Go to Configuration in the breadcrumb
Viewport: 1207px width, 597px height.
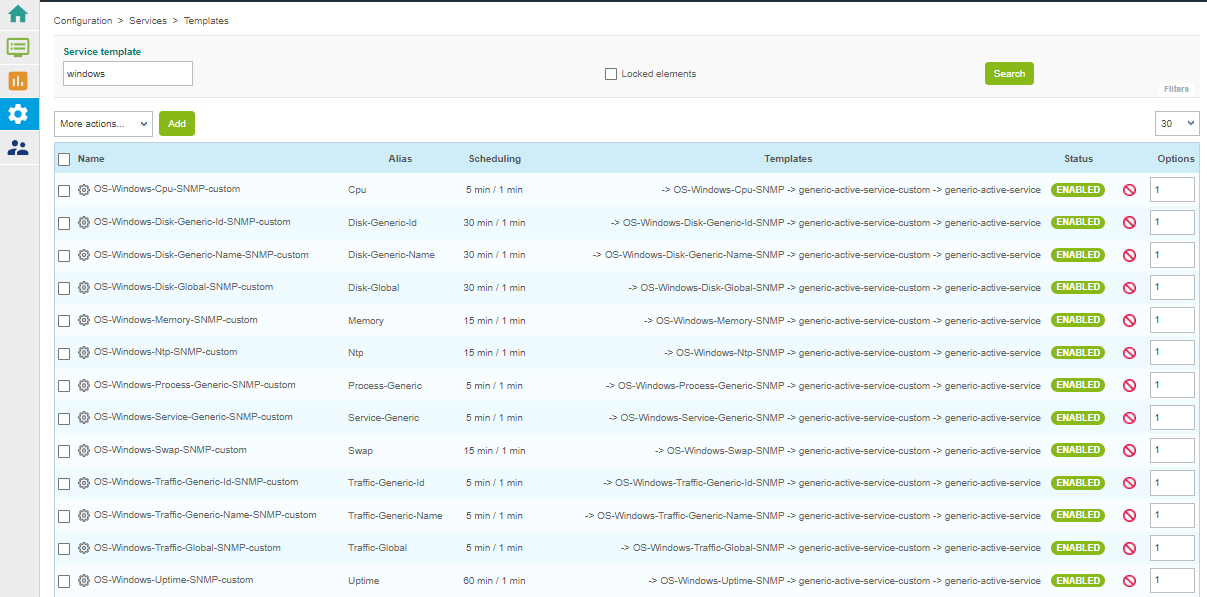click(83, 21)
